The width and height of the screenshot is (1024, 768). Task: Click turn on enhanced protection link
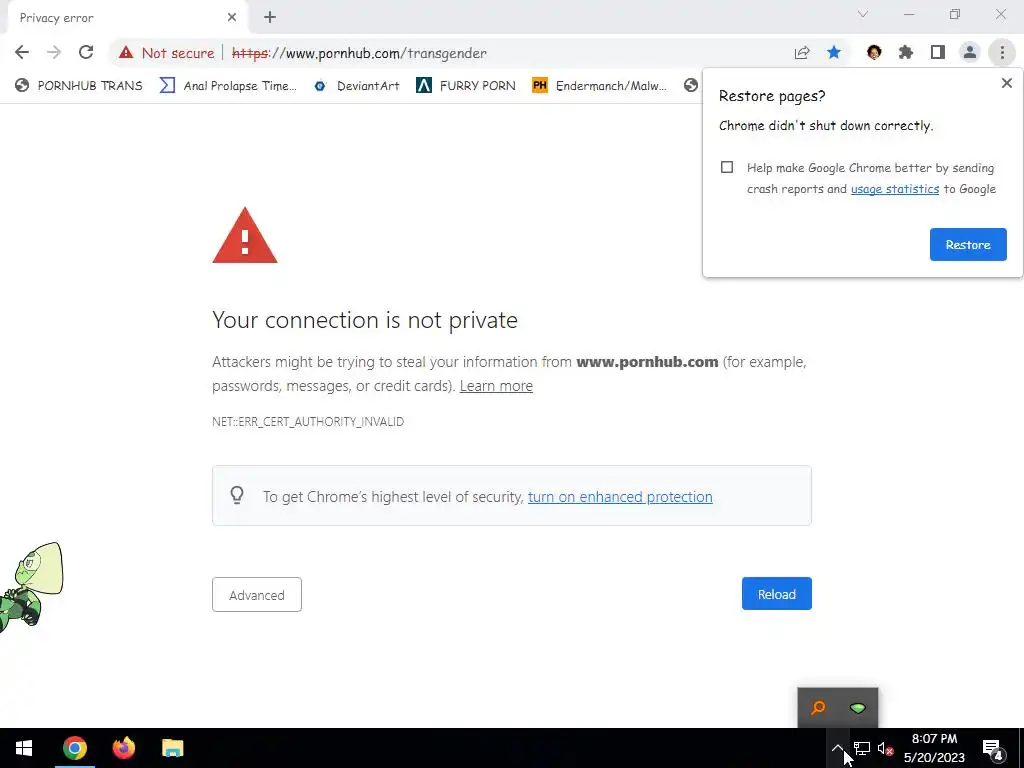coord(620,497)
